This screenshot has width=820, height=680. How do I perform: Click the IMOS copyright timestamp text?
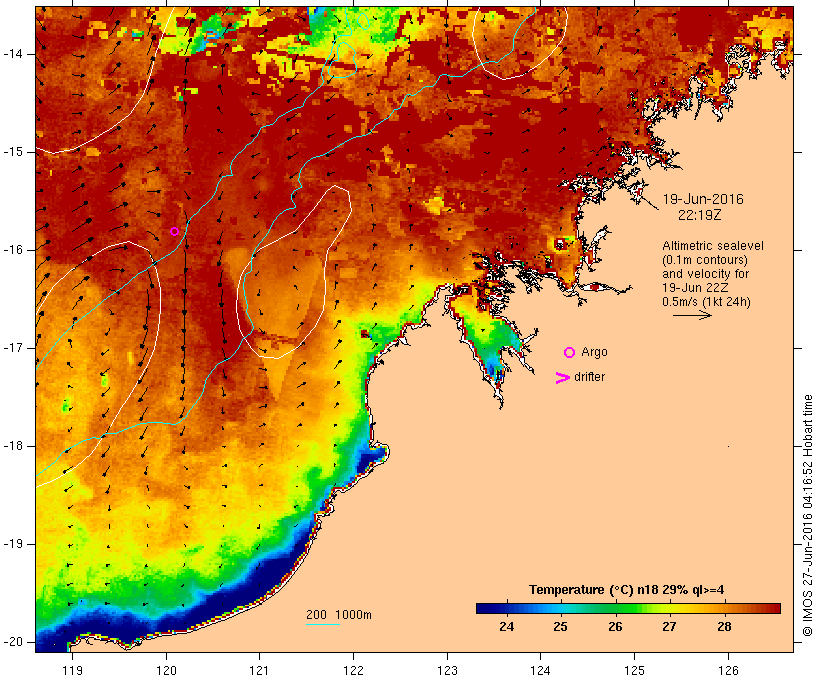808,515
